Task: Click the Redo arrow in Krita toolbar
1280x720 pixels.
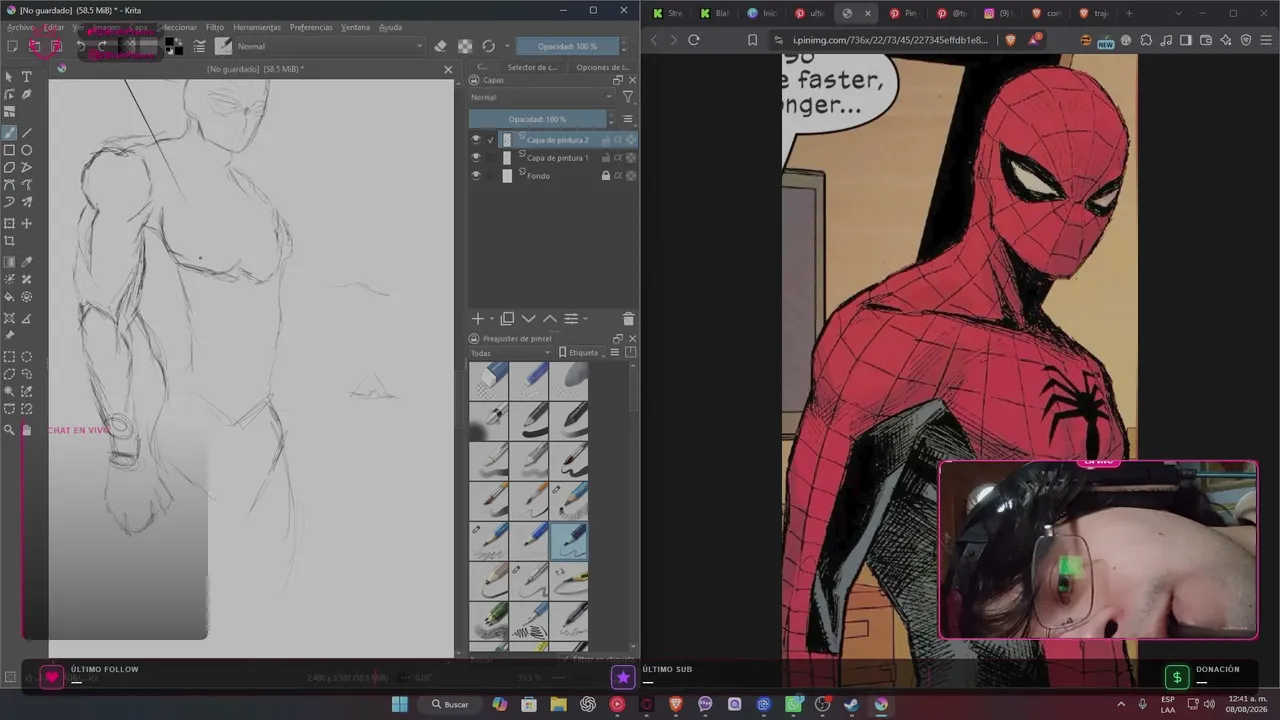Action: point(102,46)
